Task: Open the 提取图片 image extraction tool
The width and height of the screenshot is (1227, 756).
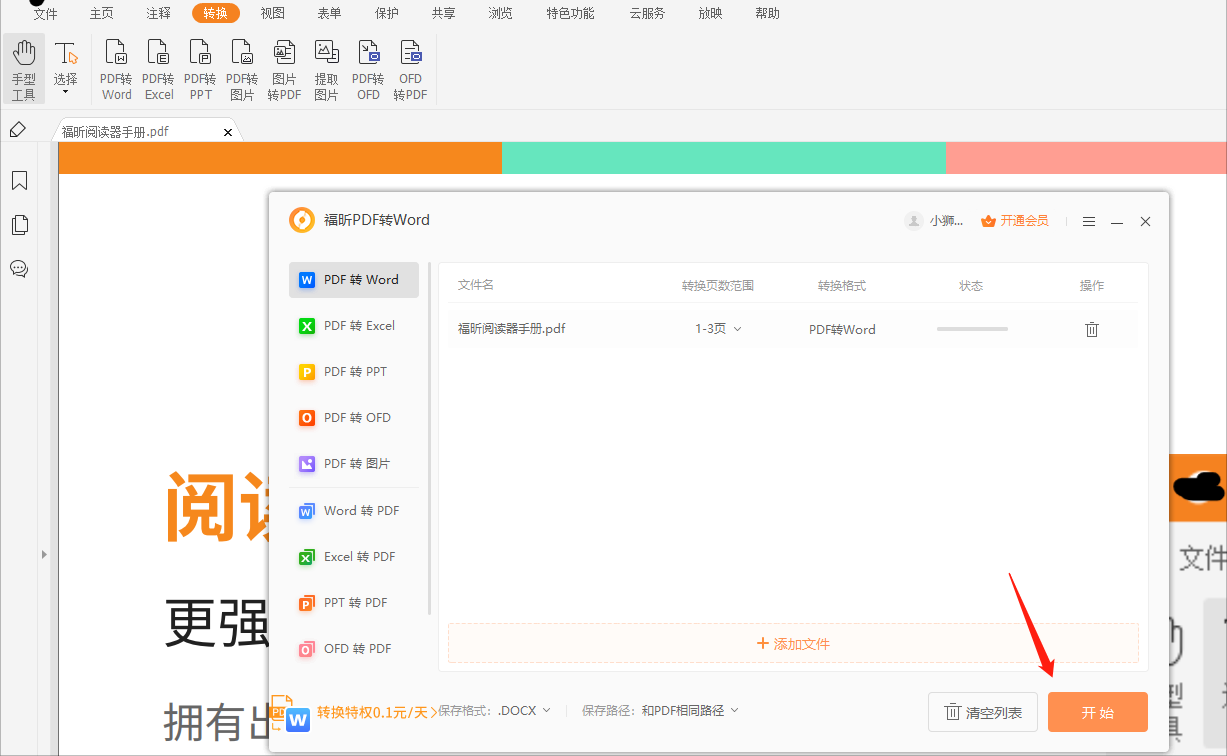Action: pyautogui.click(x=326, y=66)
